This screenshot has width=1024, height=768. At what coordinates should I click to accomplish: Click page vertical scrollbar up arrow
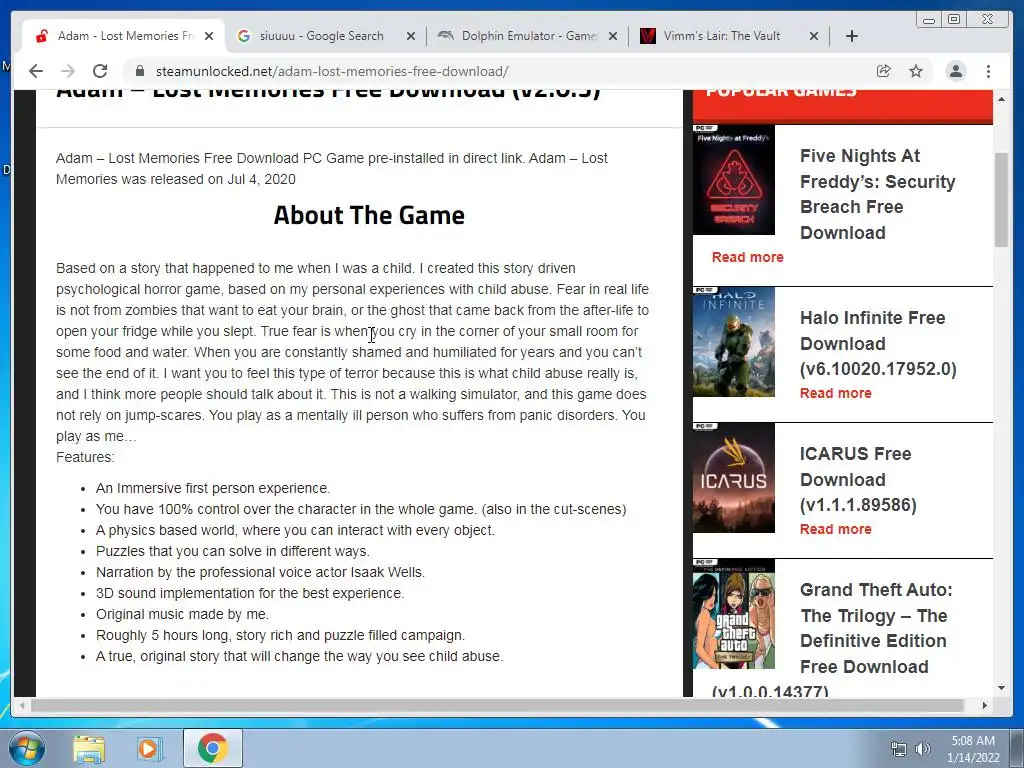1001,99
